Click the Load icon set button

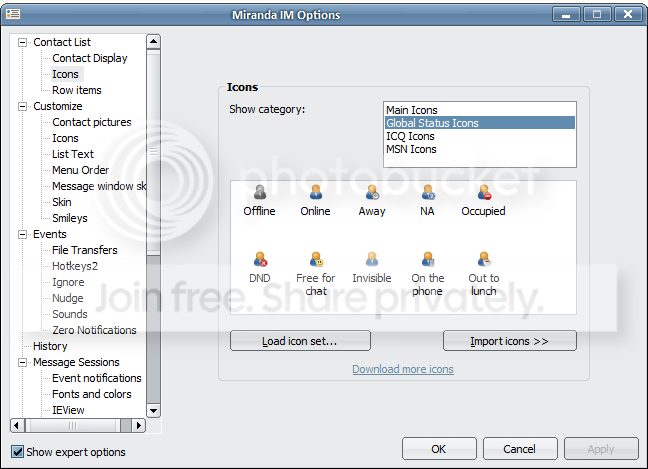click(300, 341)
